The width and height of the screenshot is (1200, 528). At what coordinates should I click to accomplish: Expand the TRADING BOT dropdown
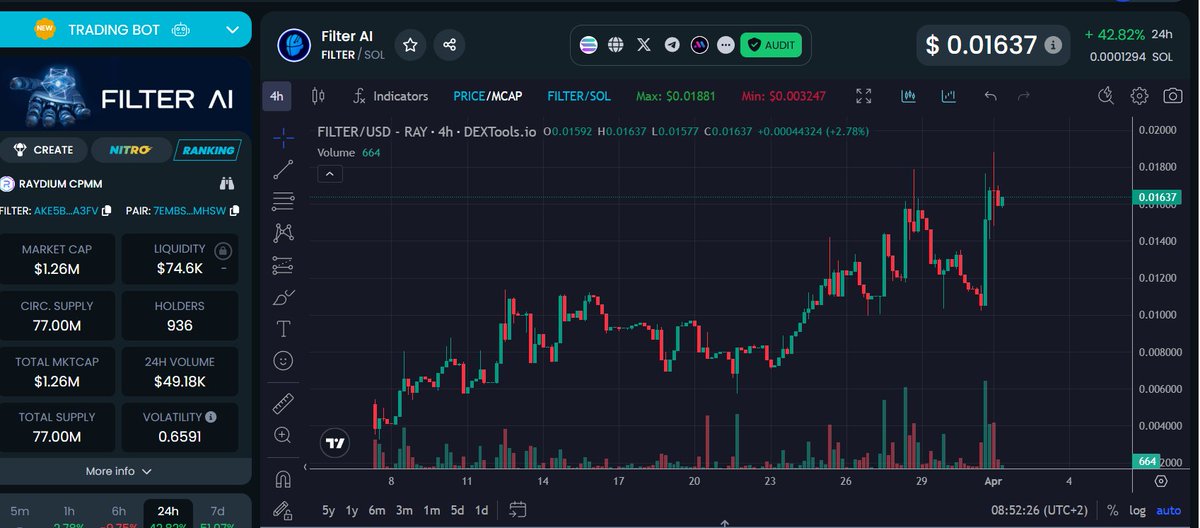[233, 30]
